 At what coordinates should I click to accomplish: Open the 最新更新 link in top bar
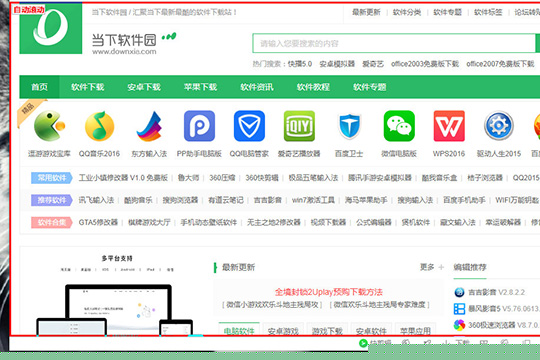366,12
